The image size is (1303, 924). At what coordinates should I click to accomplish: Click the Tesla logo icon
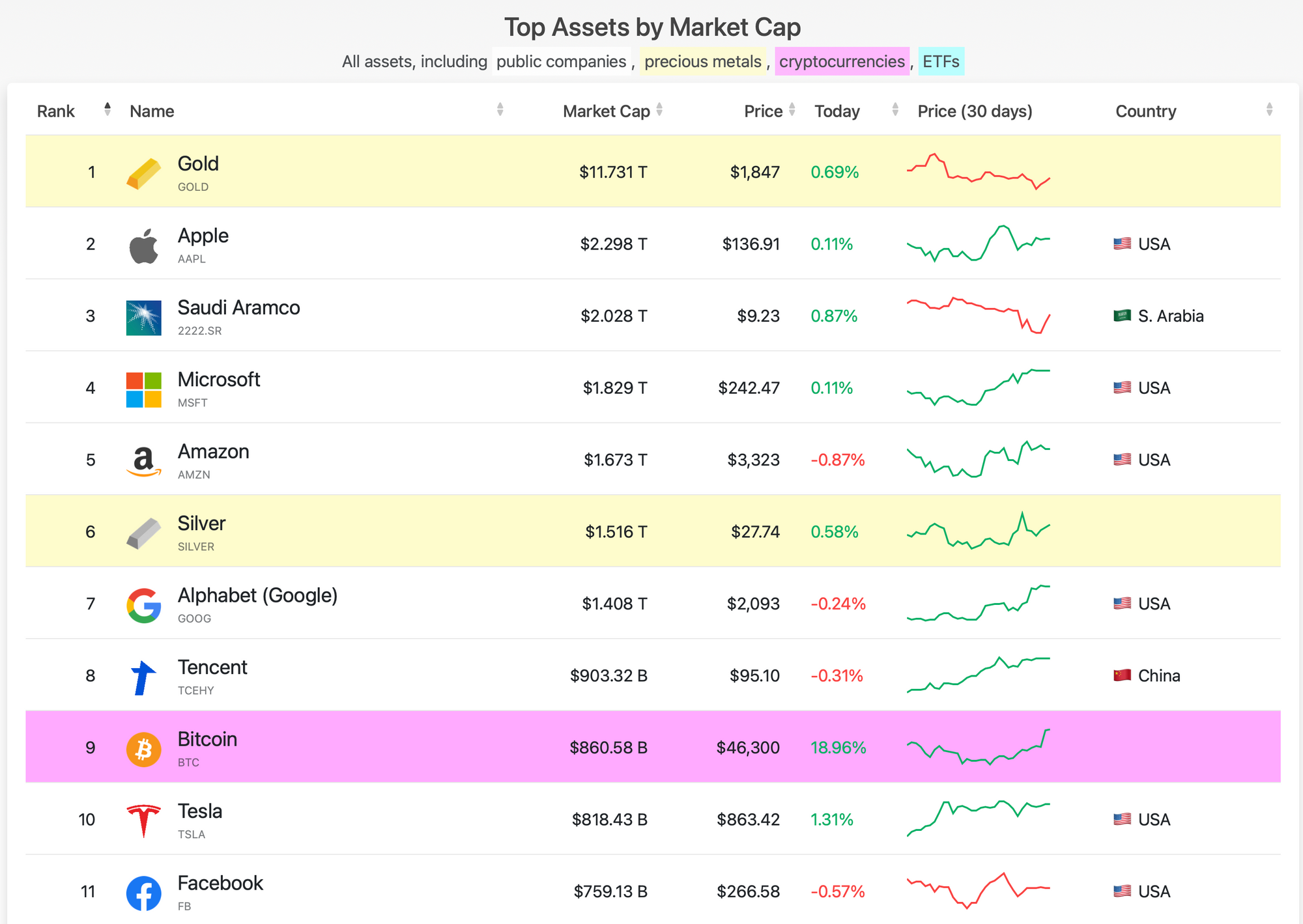point(143,820)
